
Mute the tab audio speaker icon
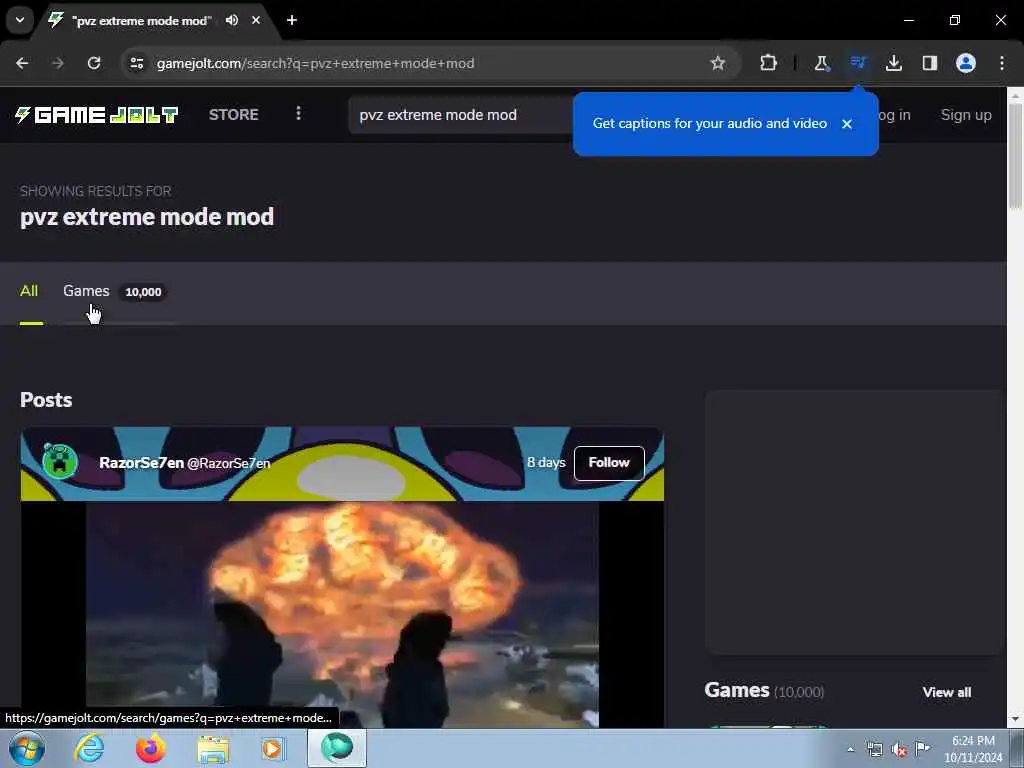(232, 20)
